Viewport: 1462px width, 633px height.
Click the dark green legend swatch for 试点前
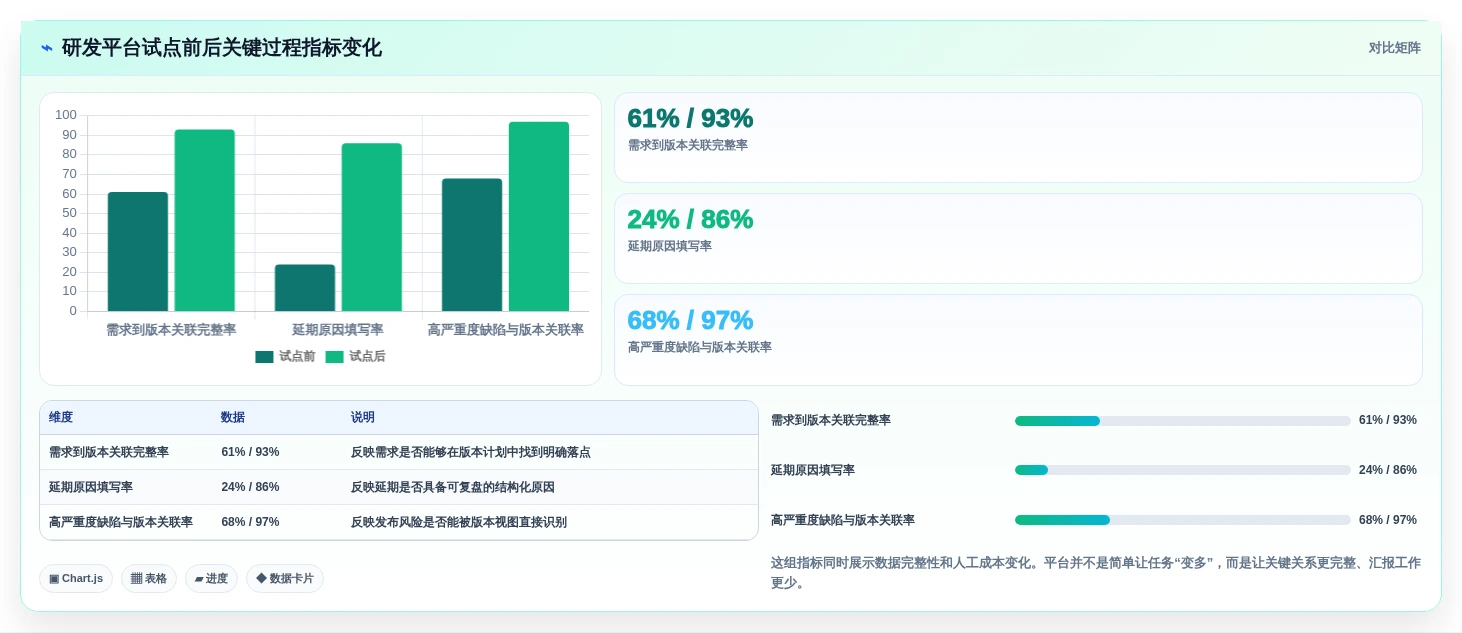coord(264,357)
